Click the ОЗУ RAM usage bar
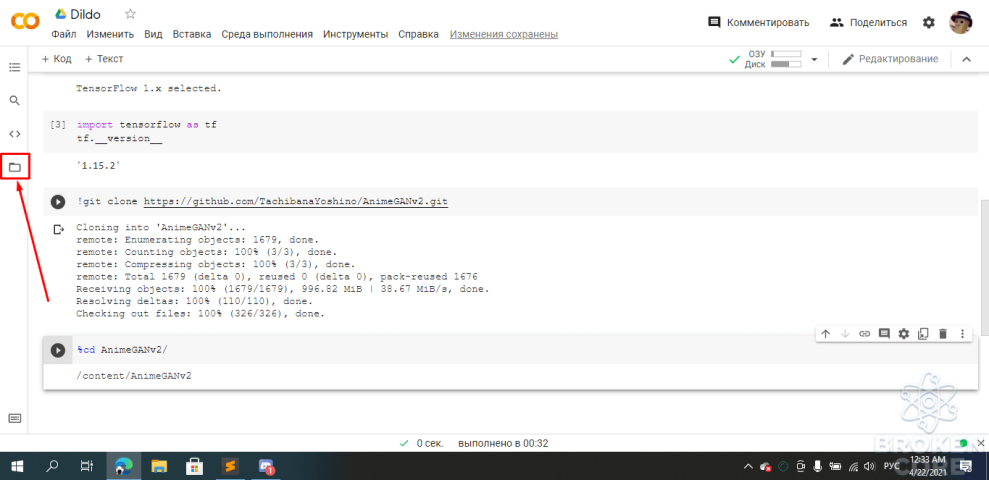This screenshot has width=989, height=480. click(786, 54)
